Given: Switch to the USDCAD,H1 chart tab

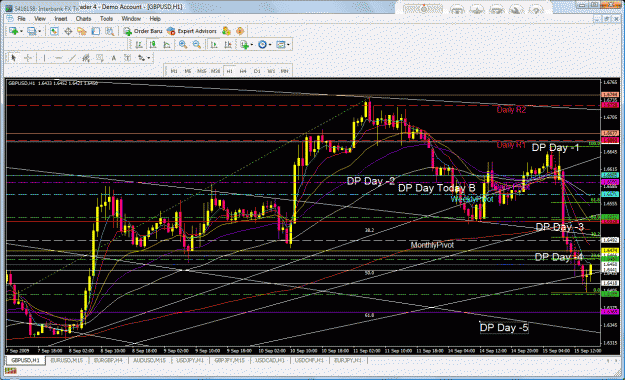Looking at the screenshot, I should [269, 360].
